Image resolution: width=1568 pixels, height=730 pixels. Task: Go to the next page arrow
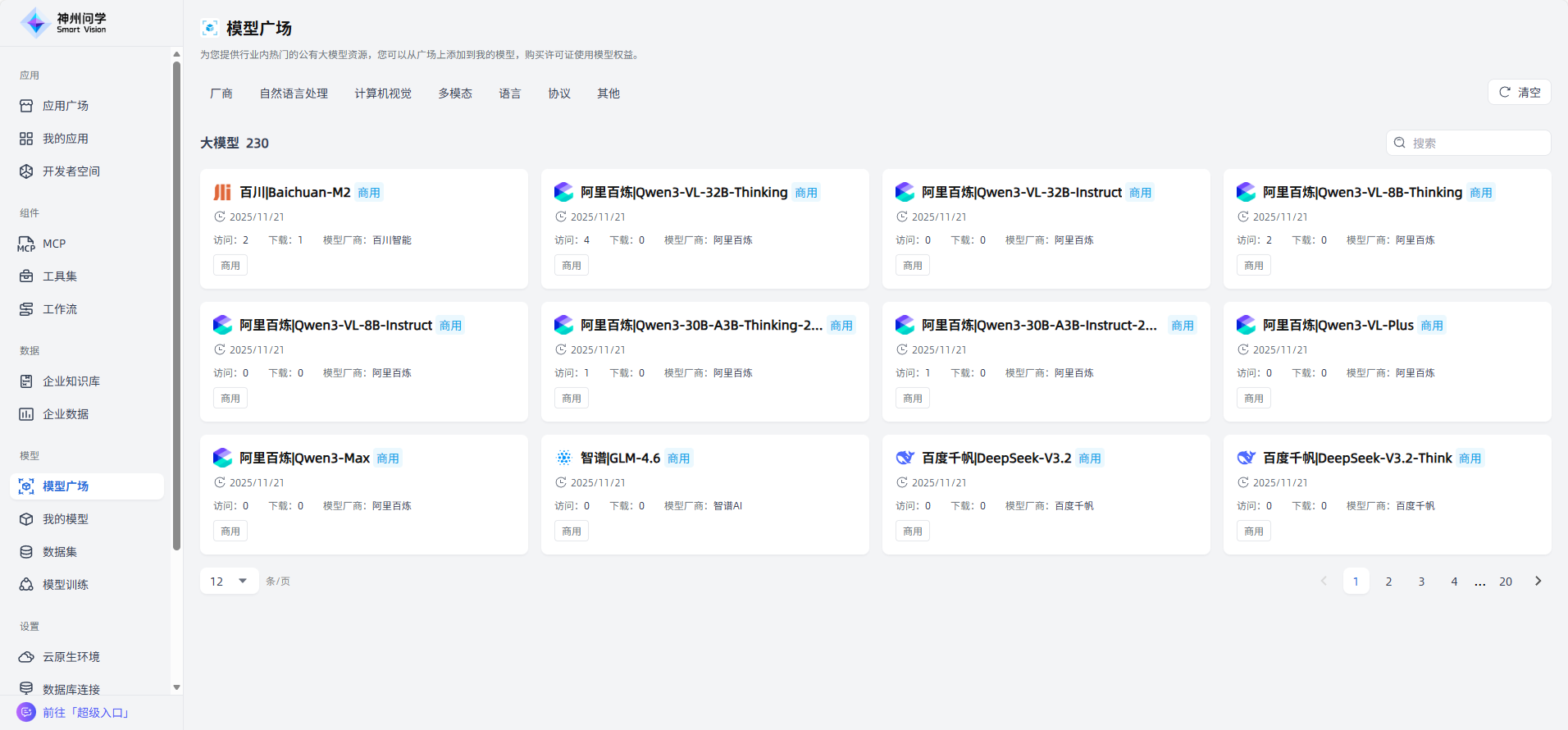[x=1538, y=581]
